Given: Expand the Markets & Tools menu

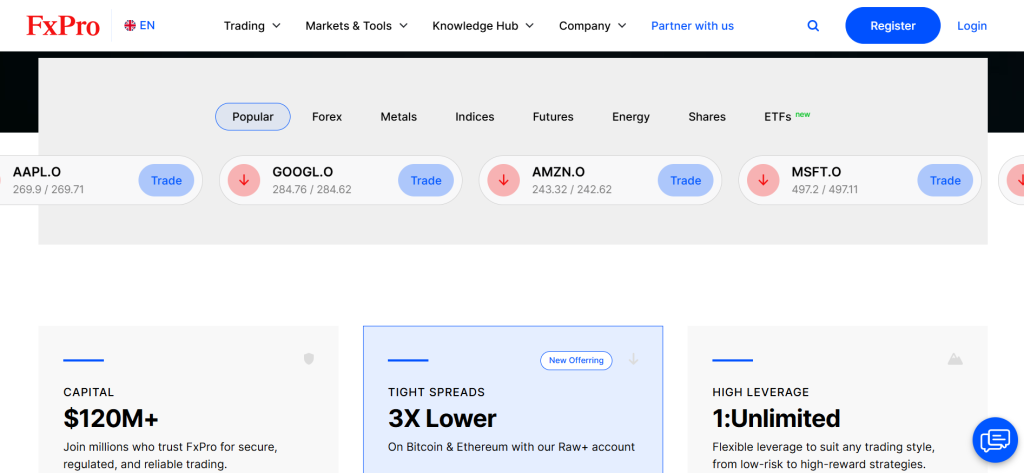Looking at the screenshot, I should pyautogui.click(x=357, y=26).
